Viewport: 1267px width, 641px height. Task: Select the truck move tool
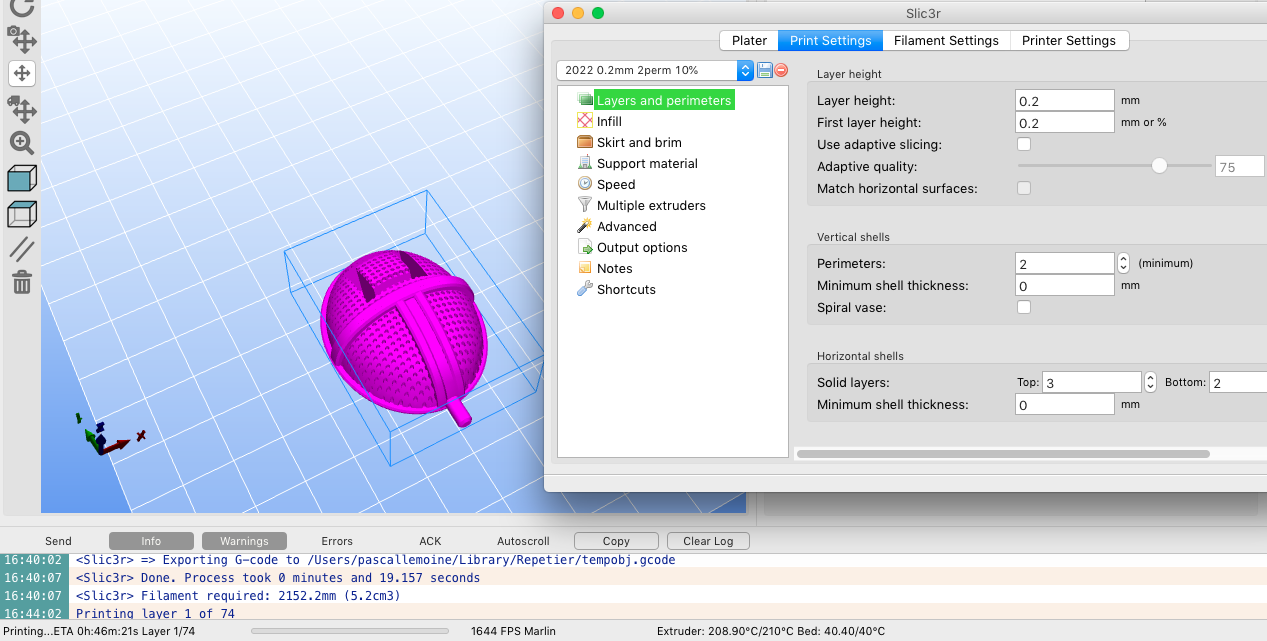22,108
